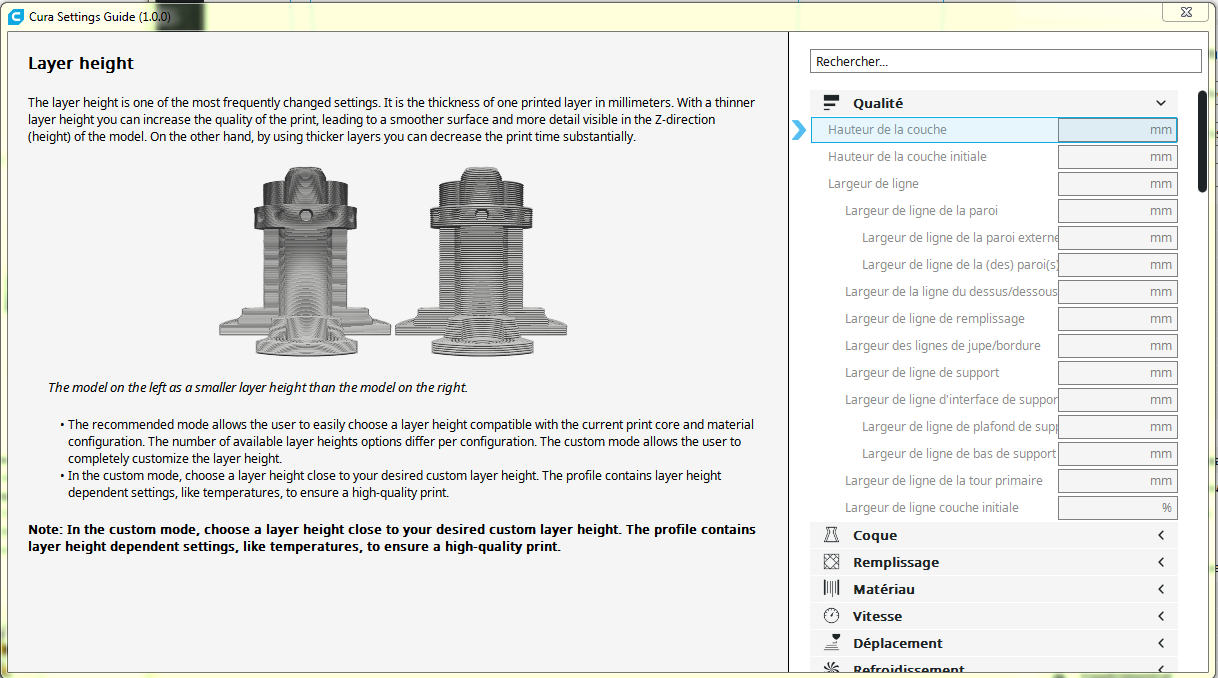Click the Refroidissement fan icon
Screen dimensions: 1218x678
point(831,669)
